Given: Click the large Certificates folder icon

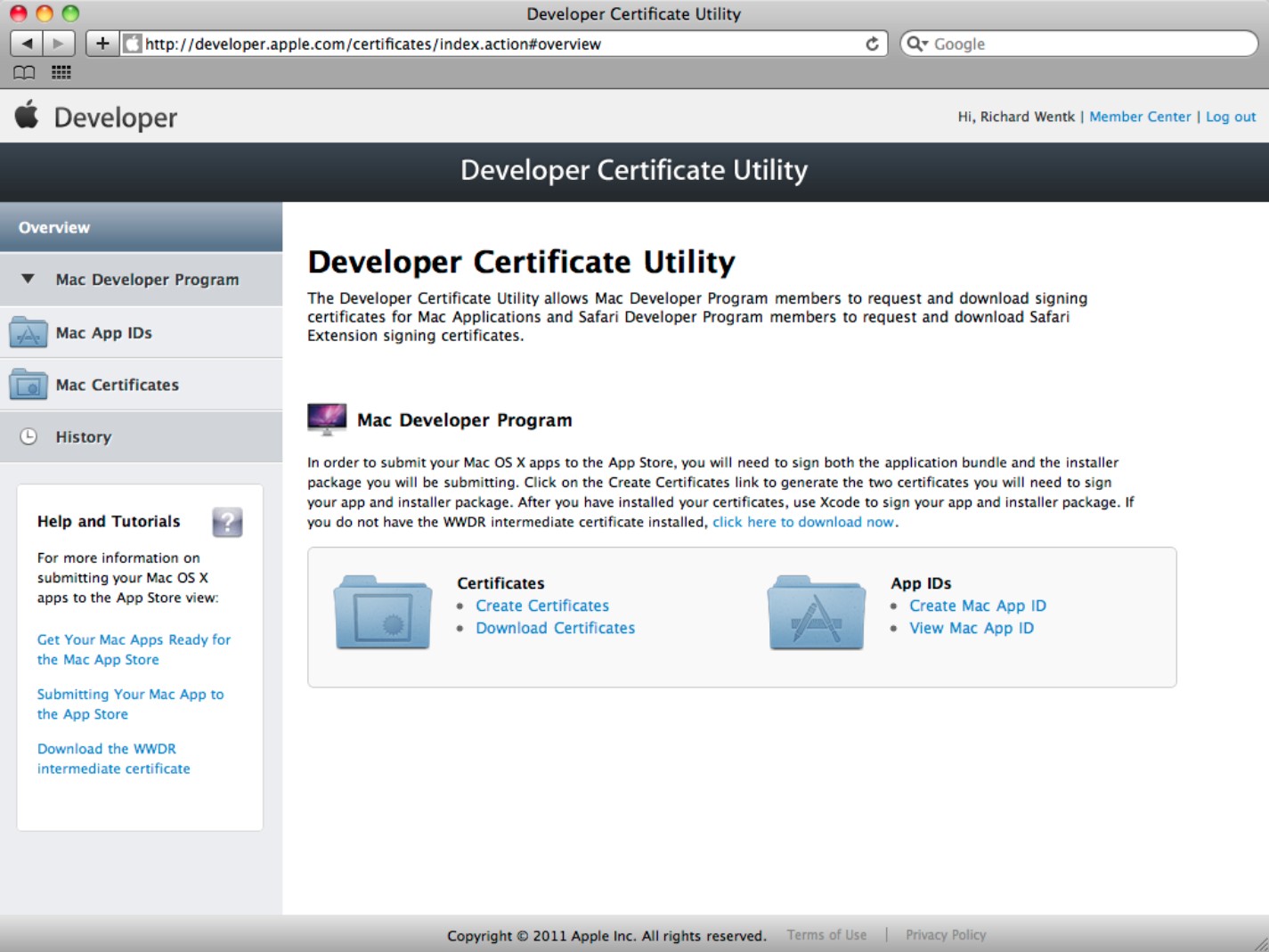Looking at the screenshot, I should [383, 613].
